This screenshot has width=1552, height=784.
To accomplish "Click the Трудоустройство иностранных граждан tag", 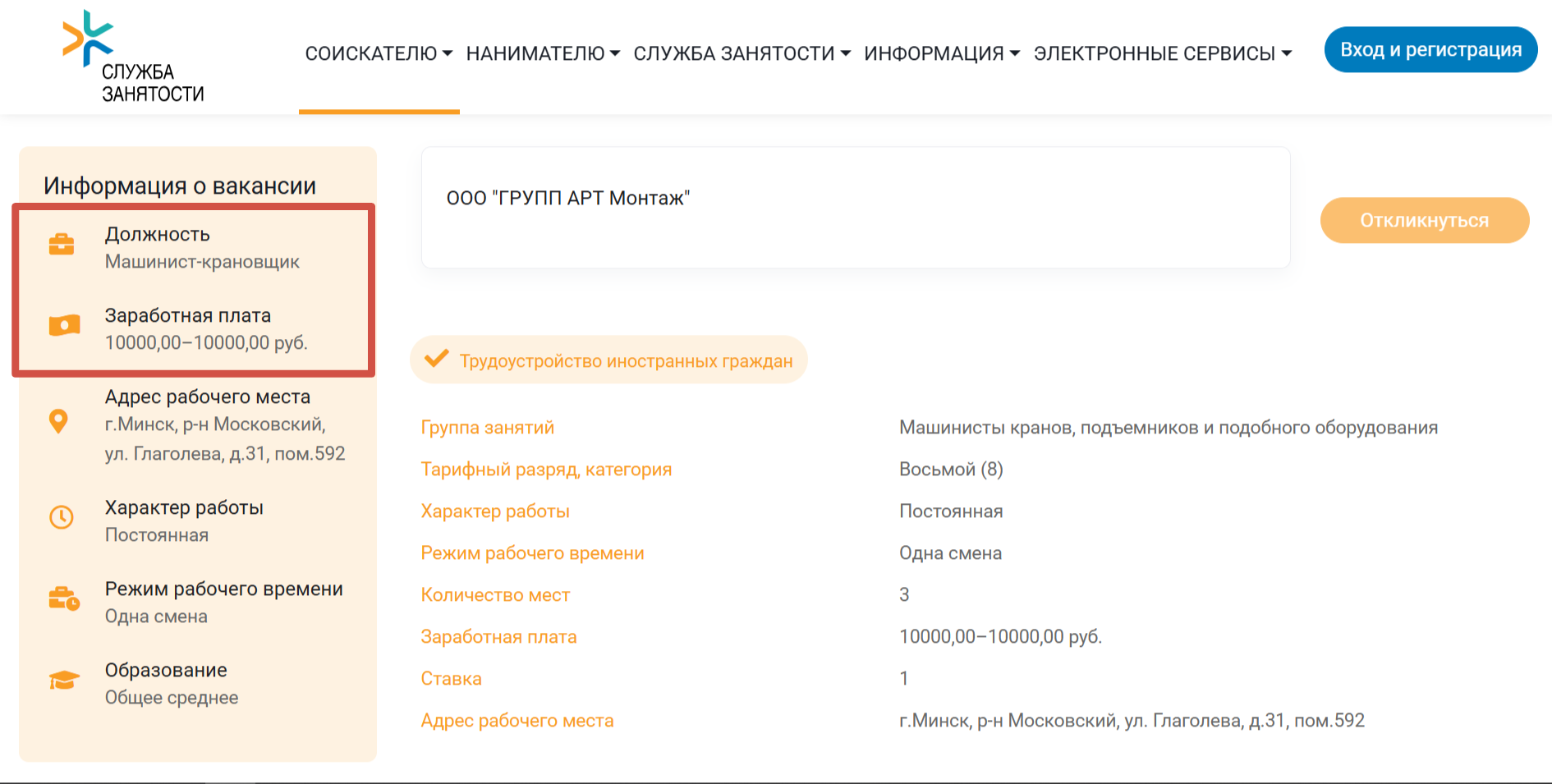I will coord(626,361).
